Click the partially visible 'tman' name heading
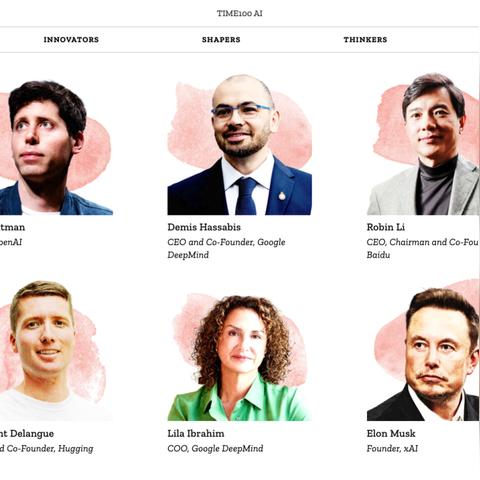The image size is (480, 480). click(12, 227)
